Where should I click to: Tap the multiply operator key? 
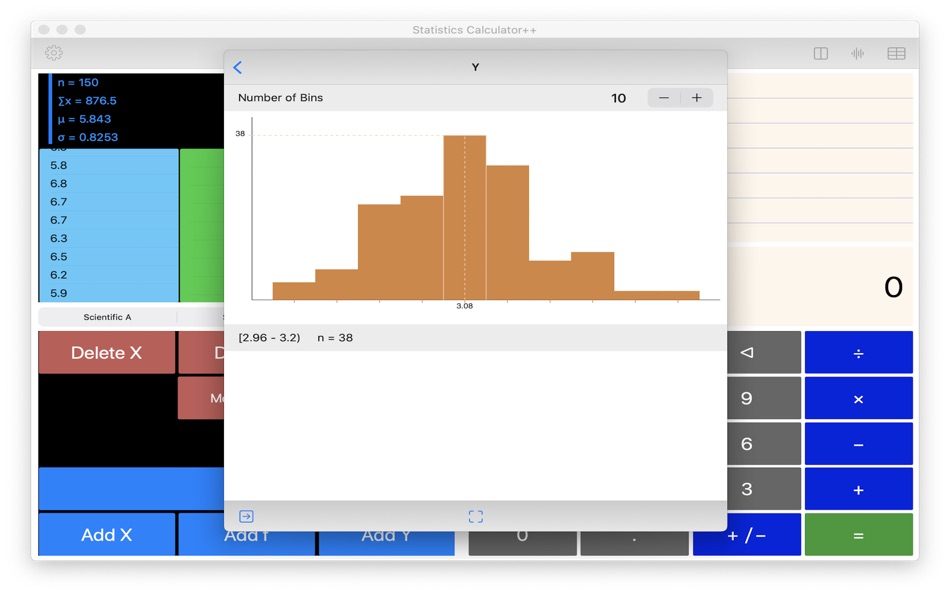[859, 399]
